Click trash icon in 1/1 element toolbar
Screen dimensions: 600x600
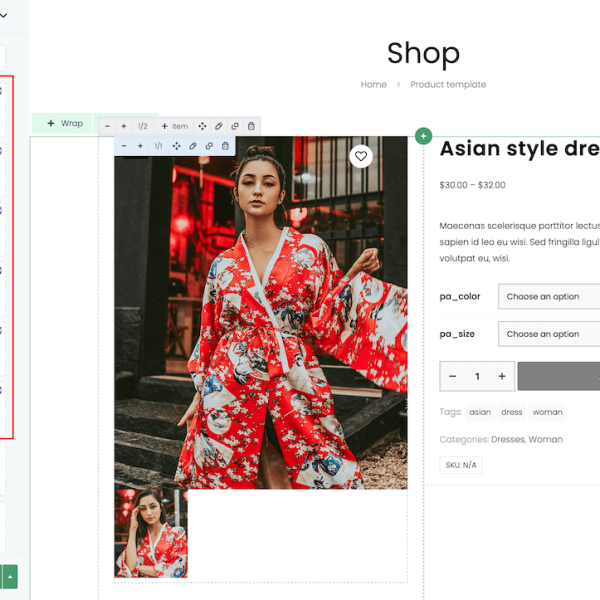(x=225, y=146)
